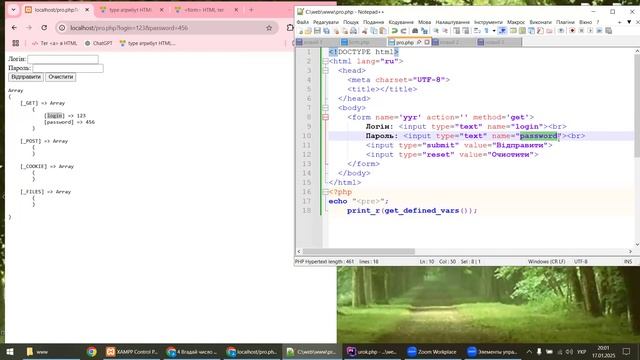
Task: Open the Макрос menu
Action: [516, 22]
